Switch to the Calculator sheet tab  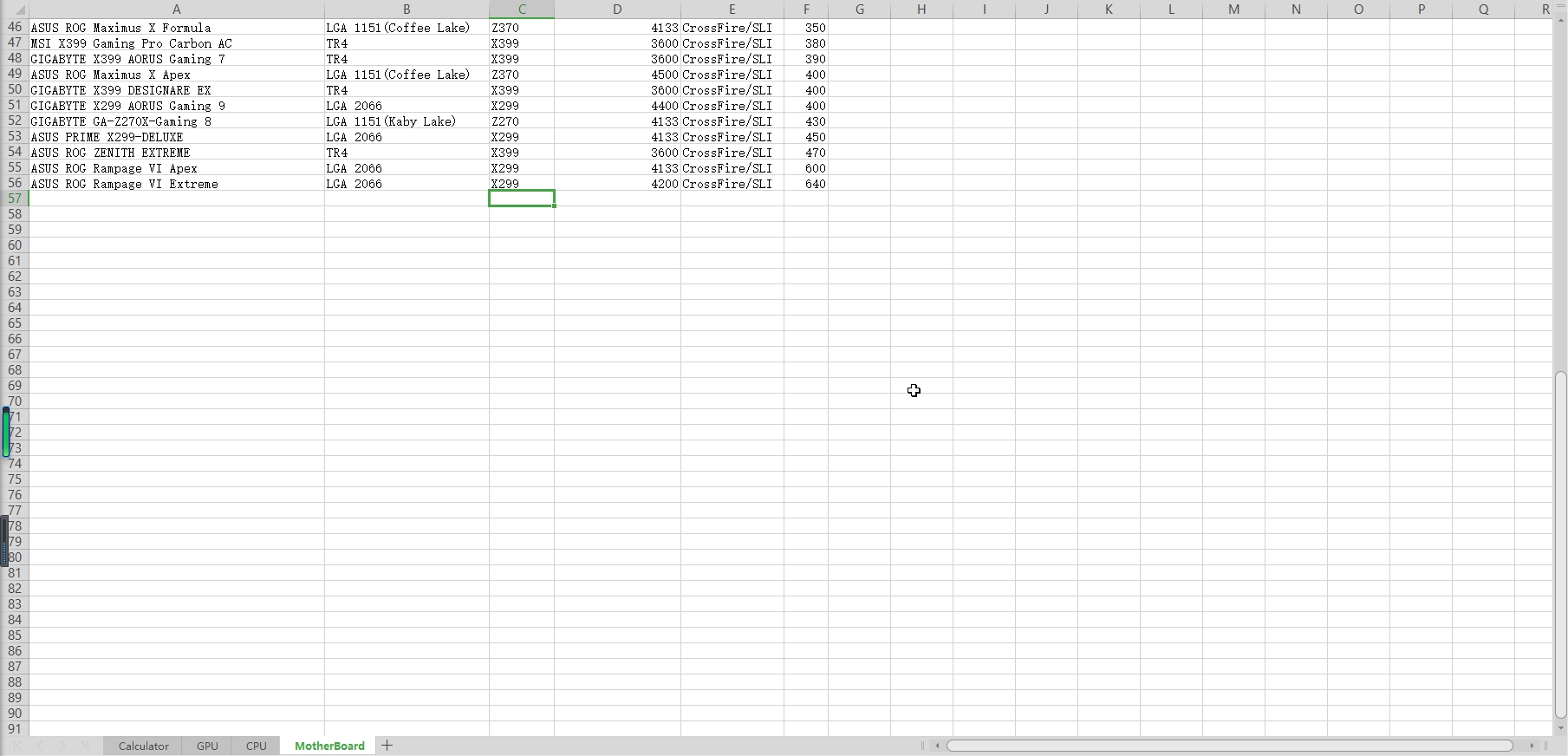coord(143,746)
